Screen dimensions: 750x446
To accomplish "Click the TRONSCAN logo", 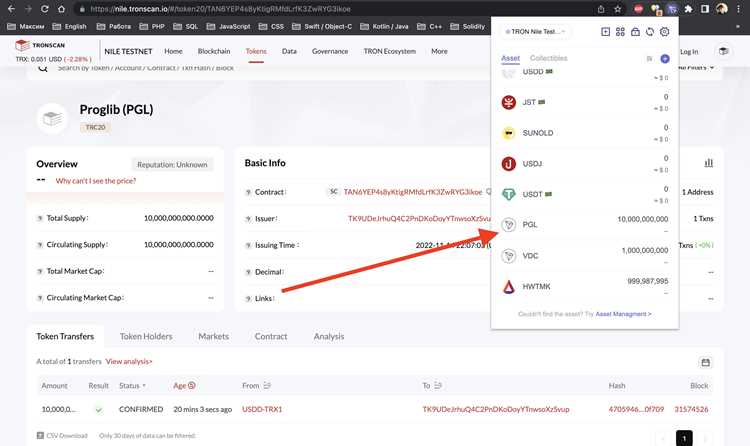I will point(40,45).
